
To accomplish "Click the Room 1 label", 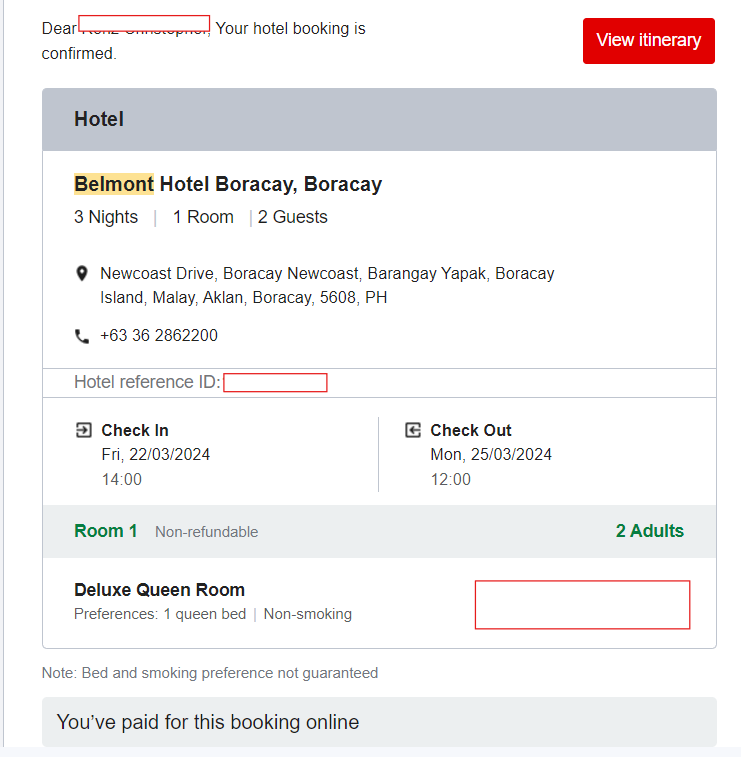I will click(106, 531).
